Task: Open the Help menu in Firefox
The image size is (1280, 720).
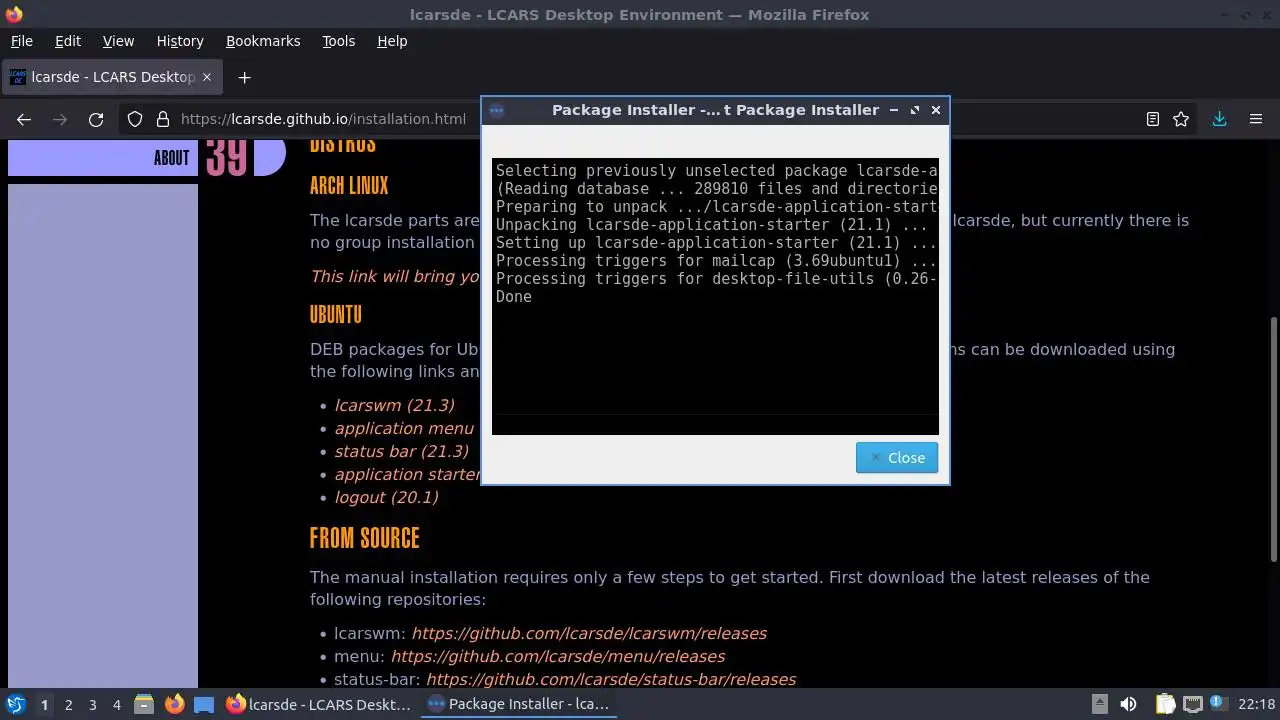Action: tap(392, 41)
